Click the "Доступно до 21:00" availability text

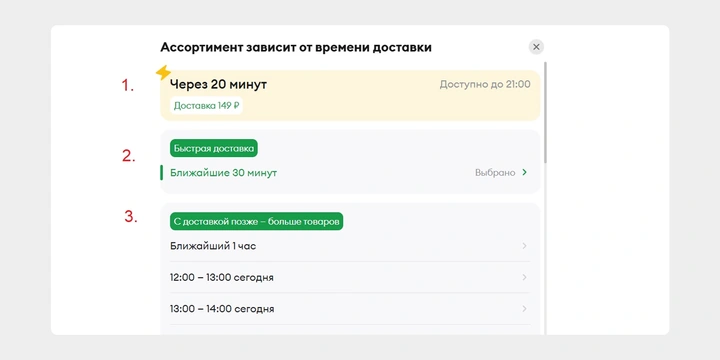click(485, 84)
